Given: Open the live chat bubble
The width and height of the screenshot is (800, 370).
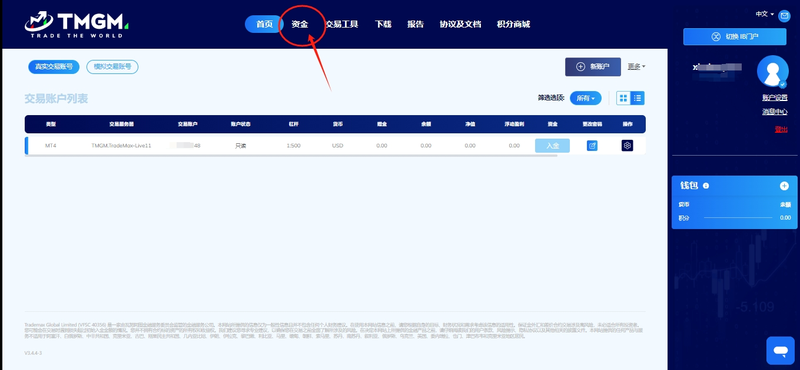Looking at the screenshot, I should tap(780, 351).
